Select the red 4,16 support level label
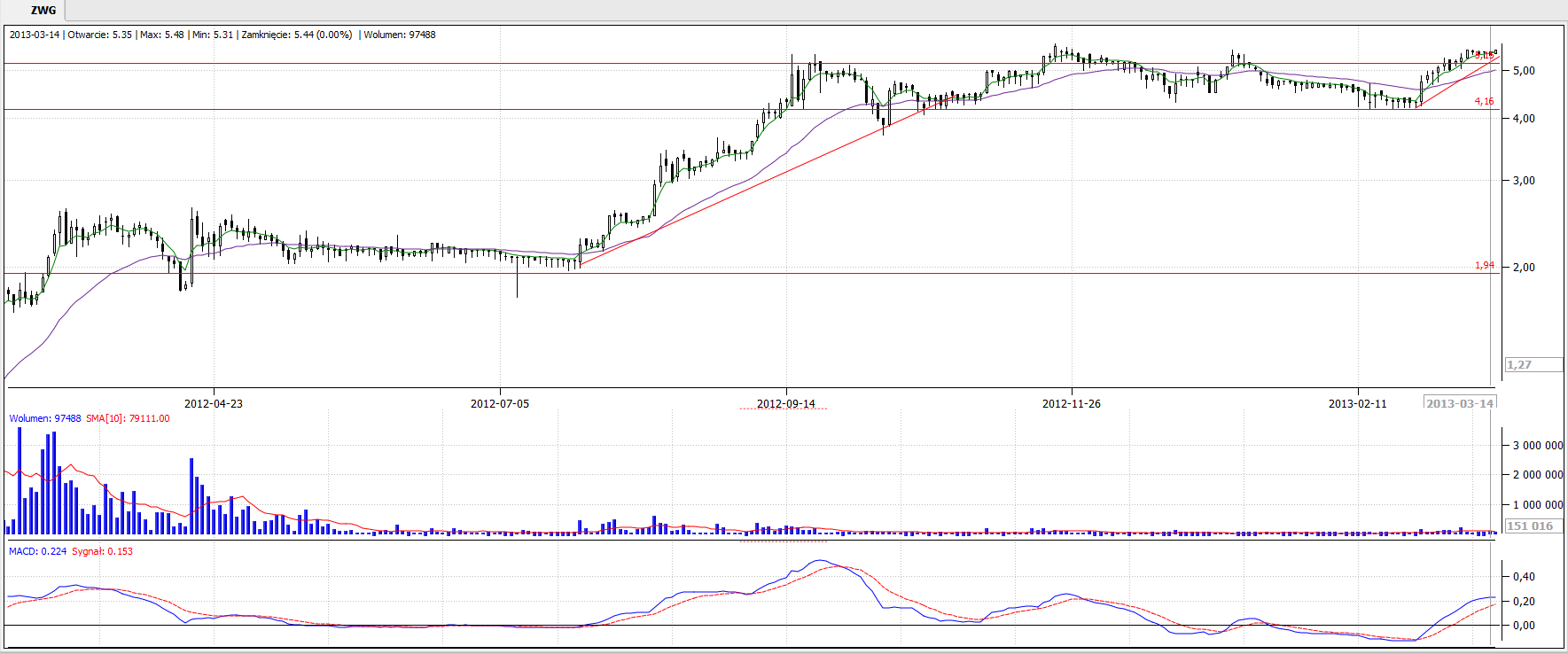Viewport: 1568px width, 654px height. [x=1484, y=102]
